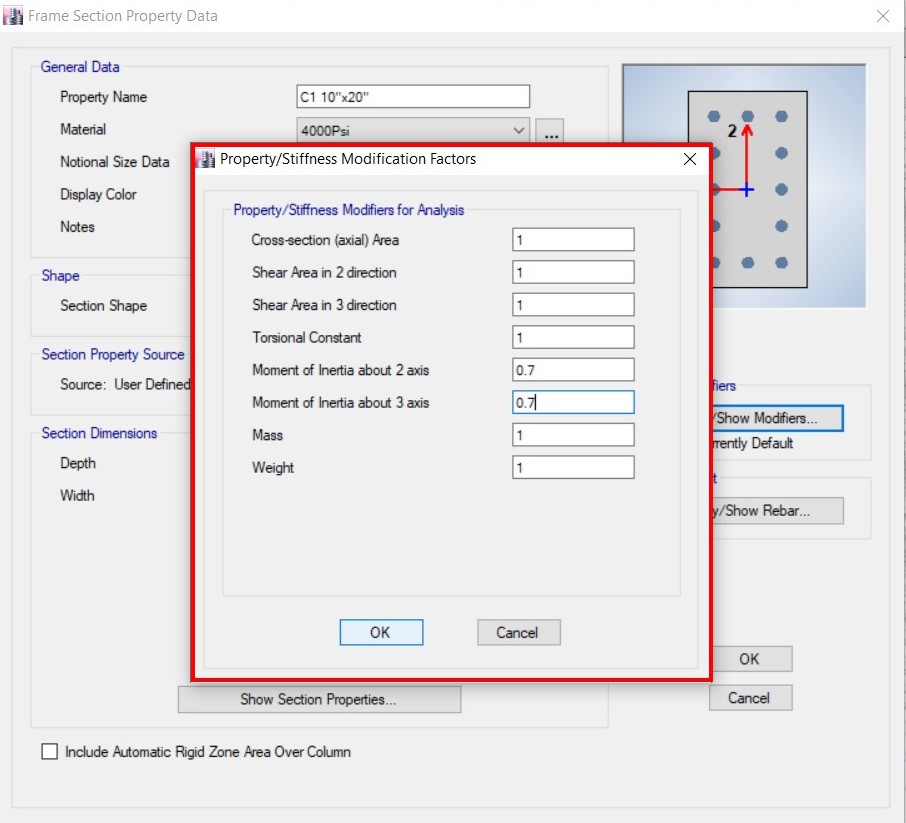Select the Moment of Inertia about 2 axis field

tap(572, 369)
